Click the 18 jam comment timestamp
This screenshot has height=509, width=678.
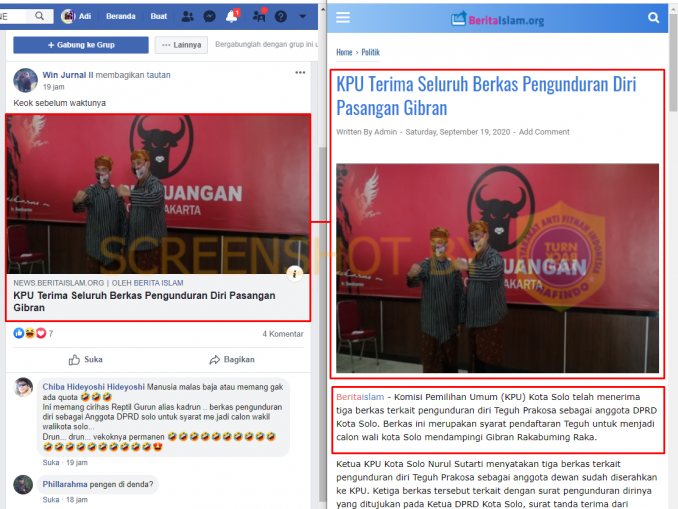pos(77,499)
